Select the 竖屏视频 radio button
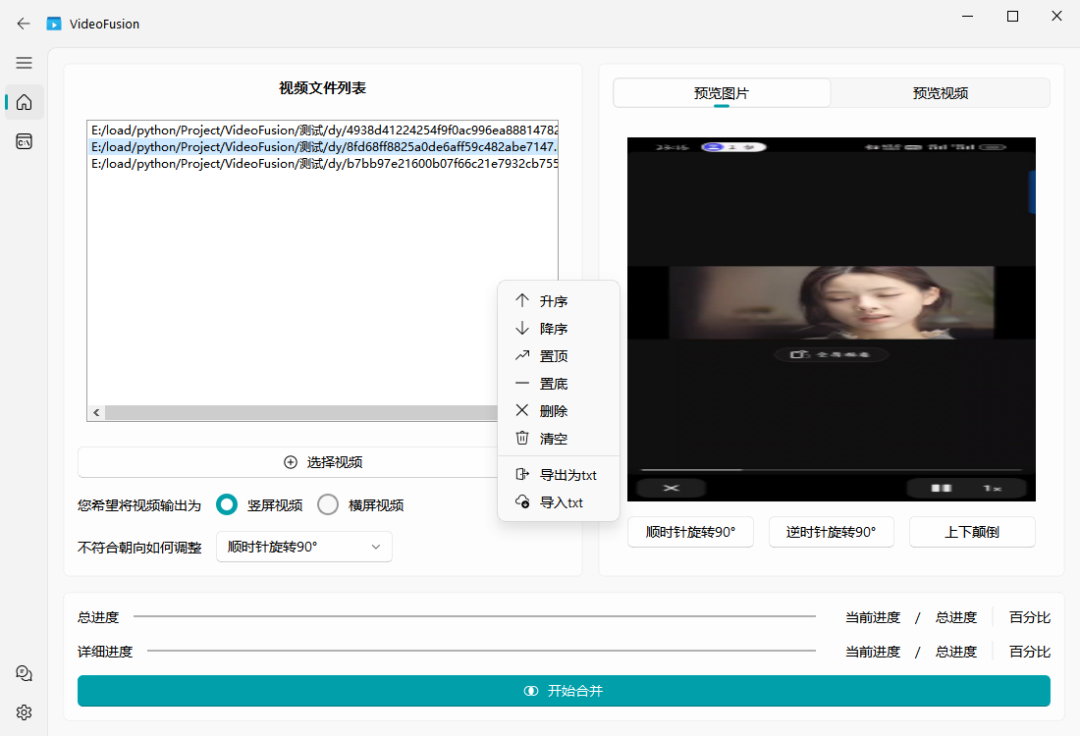Viewport: 1080px width, 736px height. point(227,505)
